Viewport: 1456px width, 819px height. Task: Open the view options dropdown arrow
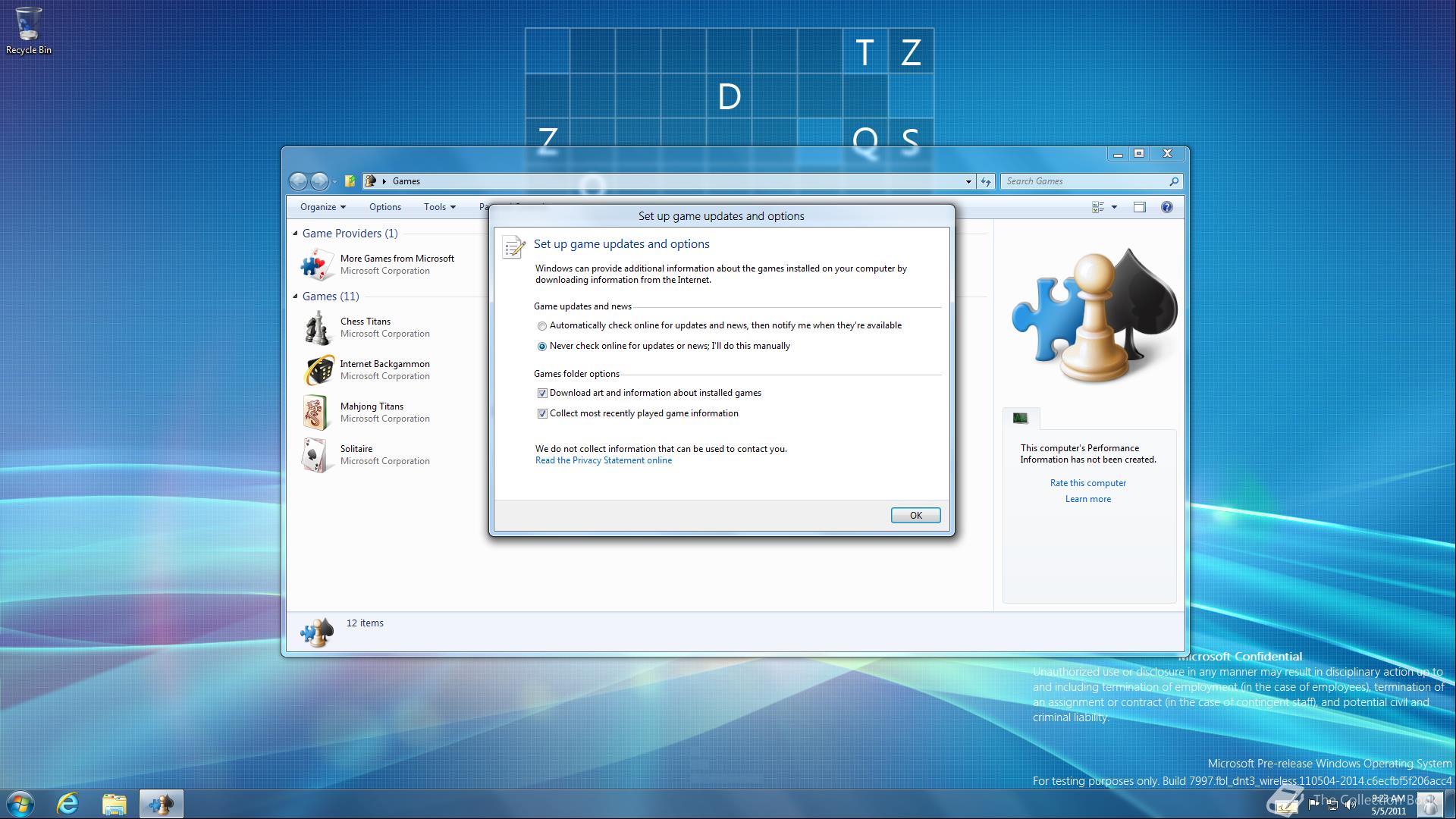tap(1114, 207)
